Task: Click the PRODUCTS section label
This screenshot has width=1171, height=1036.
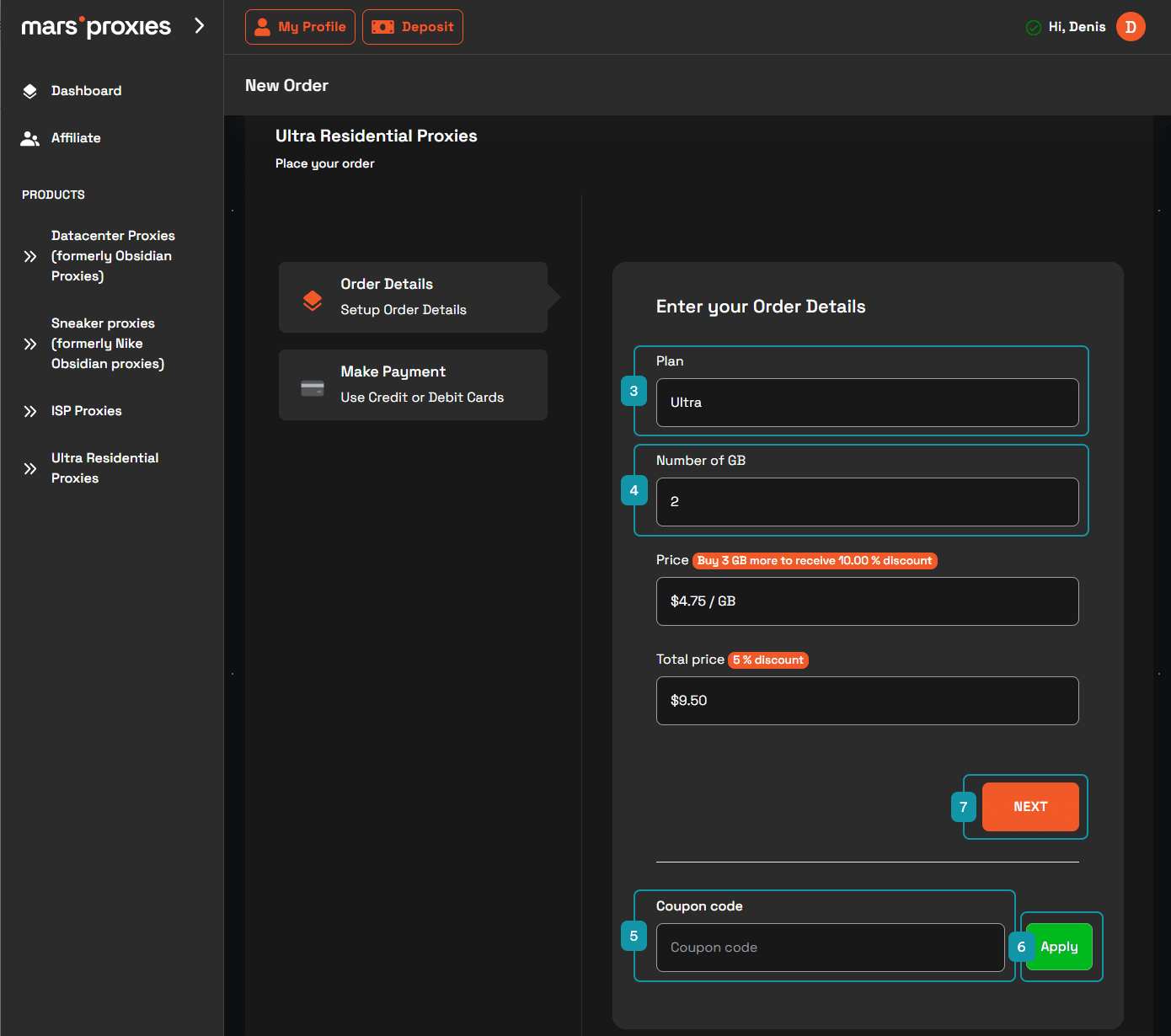Action: click(x=53, y=195)
